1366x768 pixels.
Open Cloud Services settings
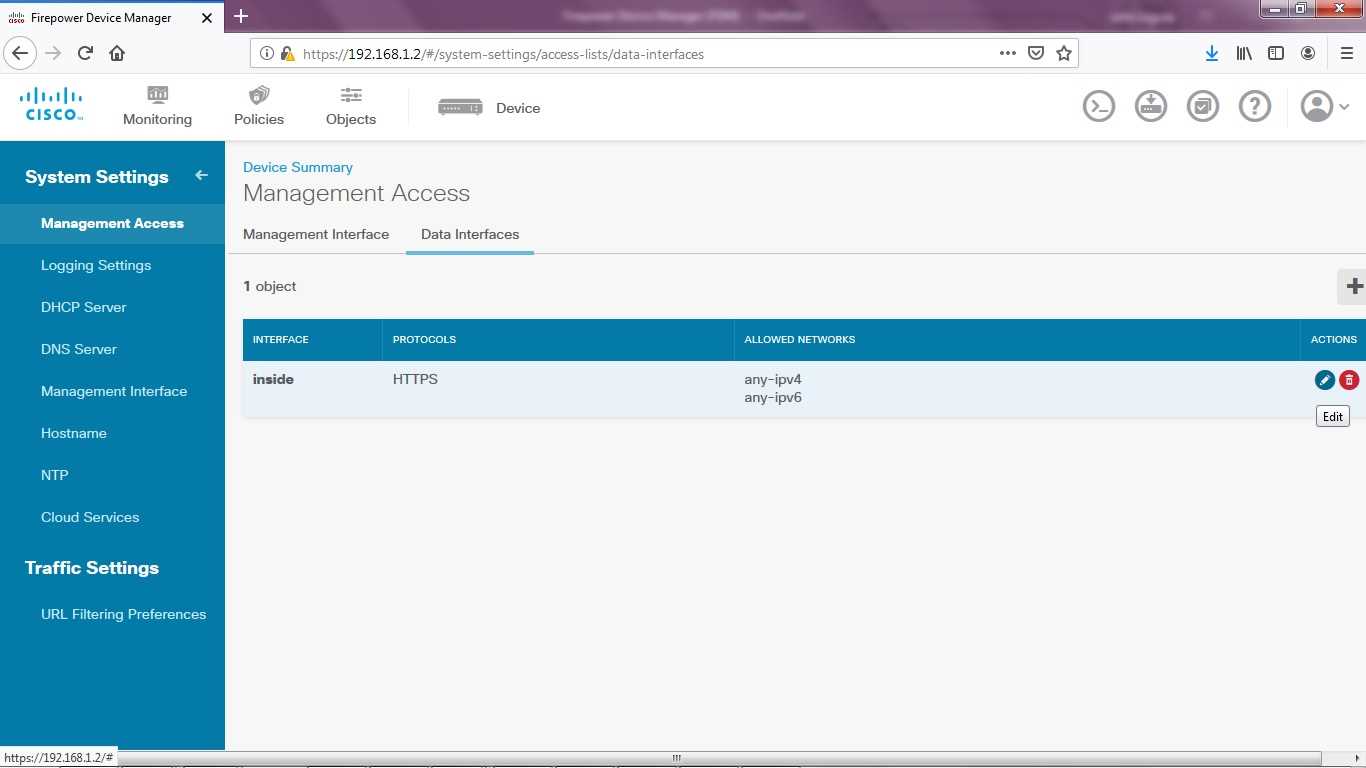click(90, 517)
